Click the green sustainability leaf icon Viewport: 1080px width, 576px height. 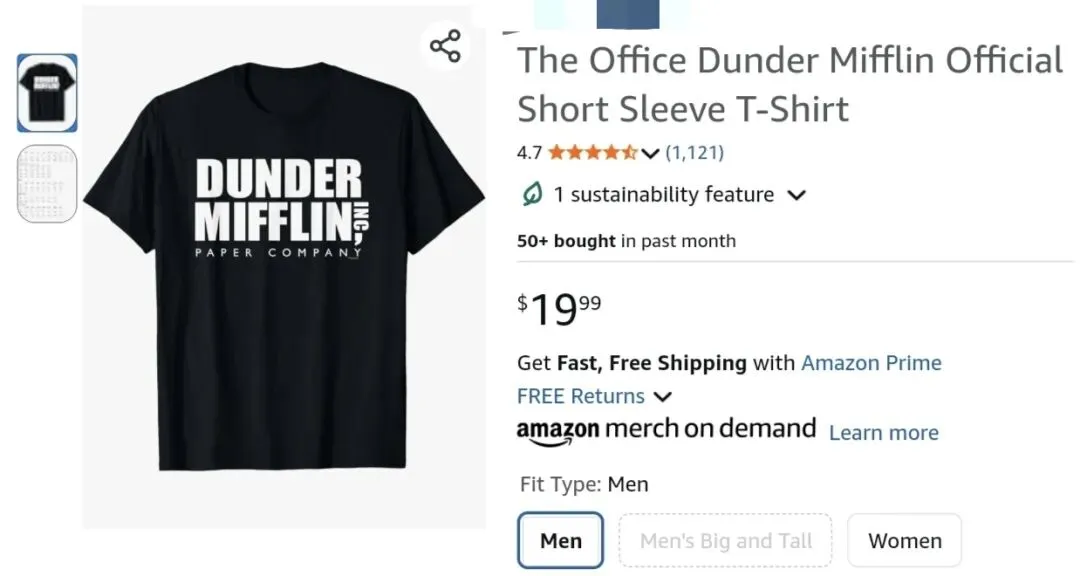(532, 194)
